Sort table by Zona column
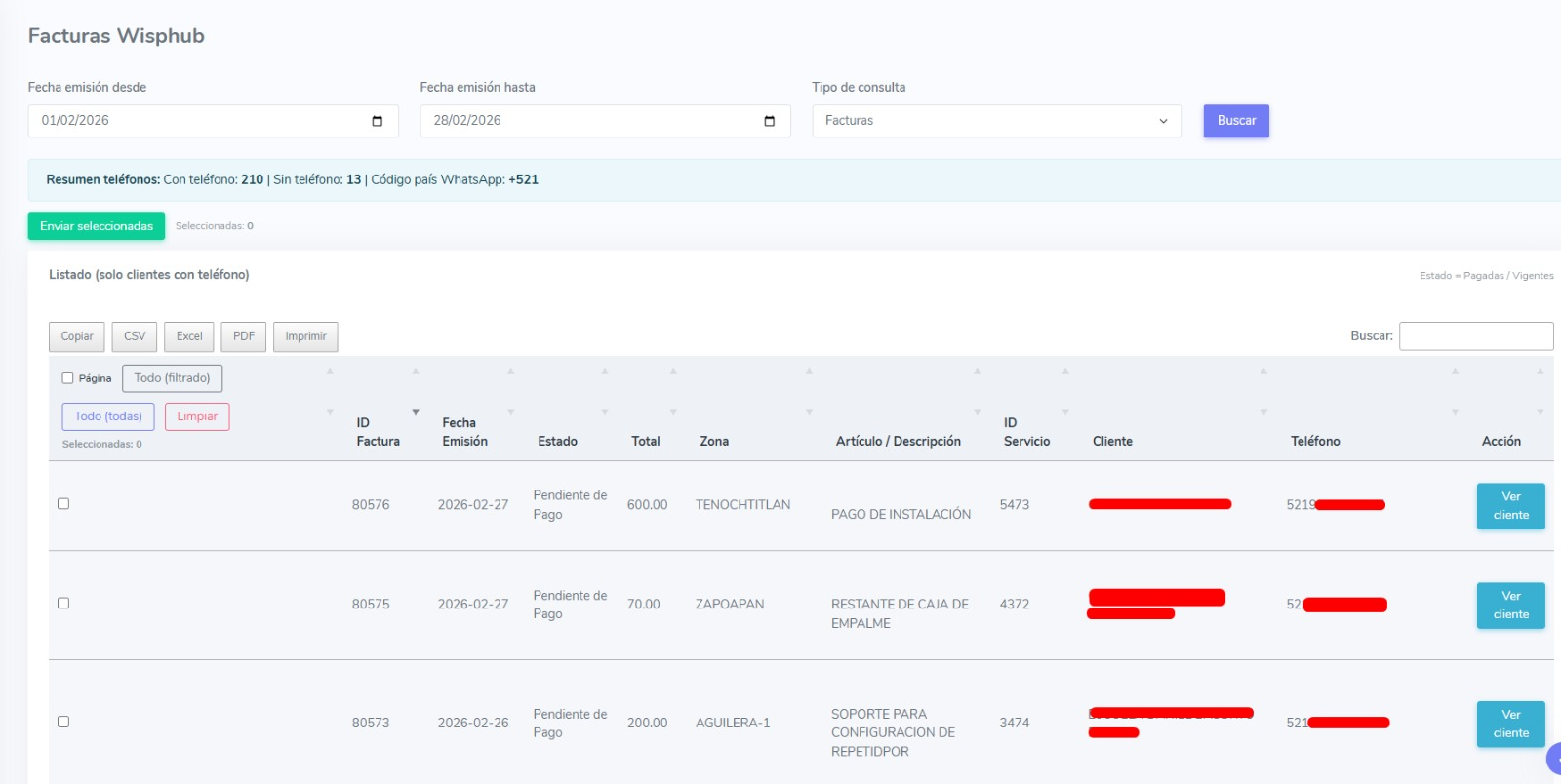 [714, 441]
